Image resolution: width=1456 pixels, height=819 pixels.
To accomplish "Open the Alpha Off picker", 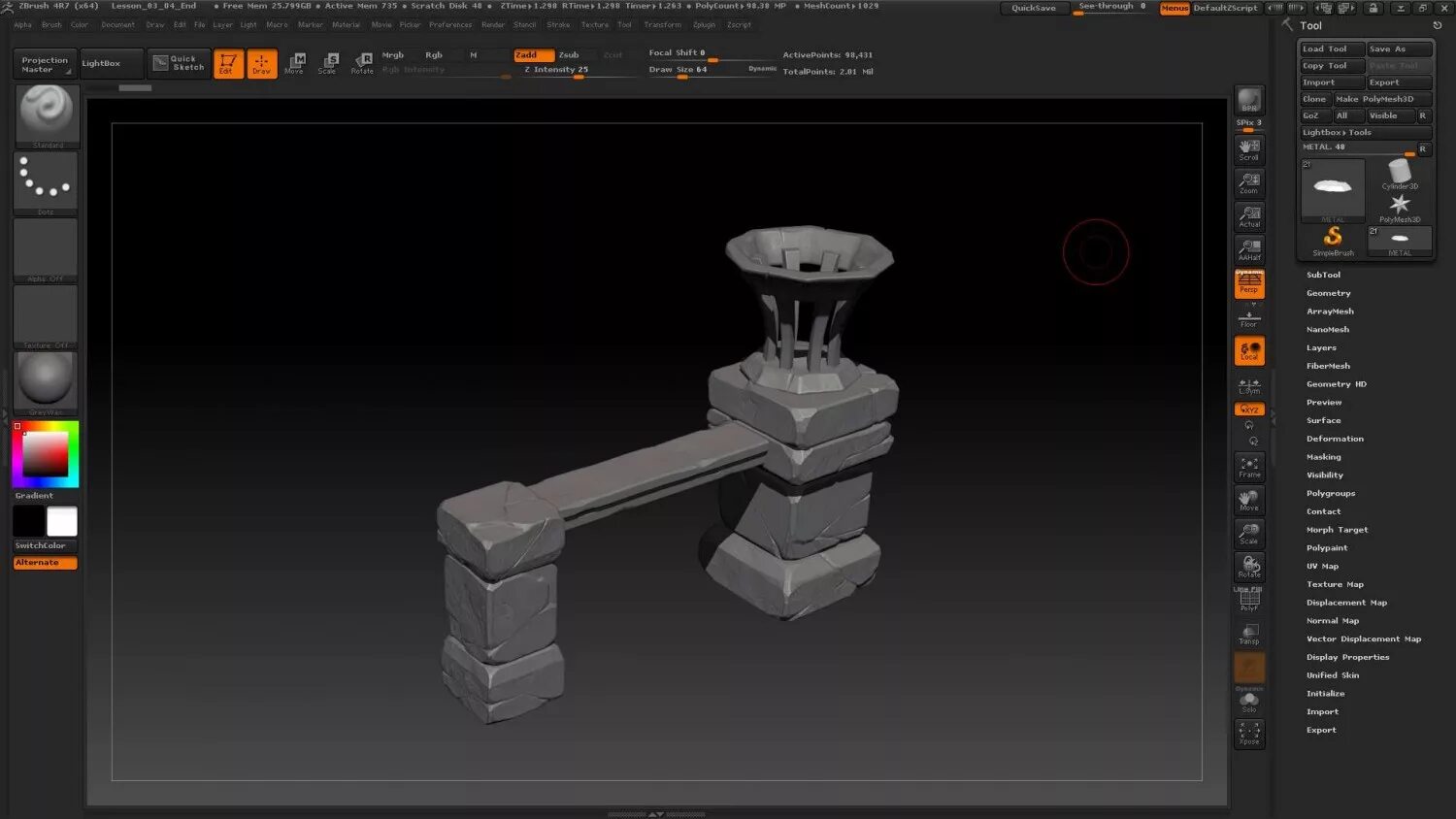I will [47, 249].
